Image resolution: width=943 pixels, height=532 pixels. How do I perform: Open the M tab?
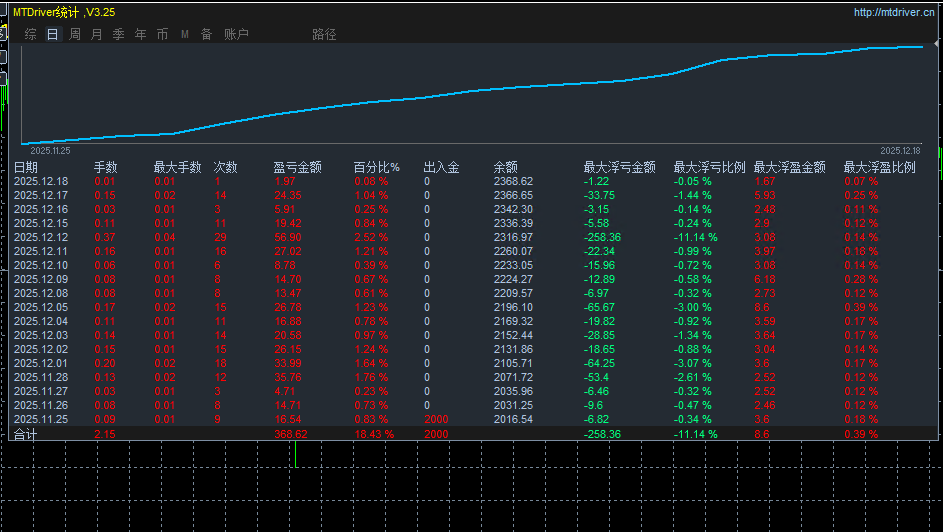185,34
